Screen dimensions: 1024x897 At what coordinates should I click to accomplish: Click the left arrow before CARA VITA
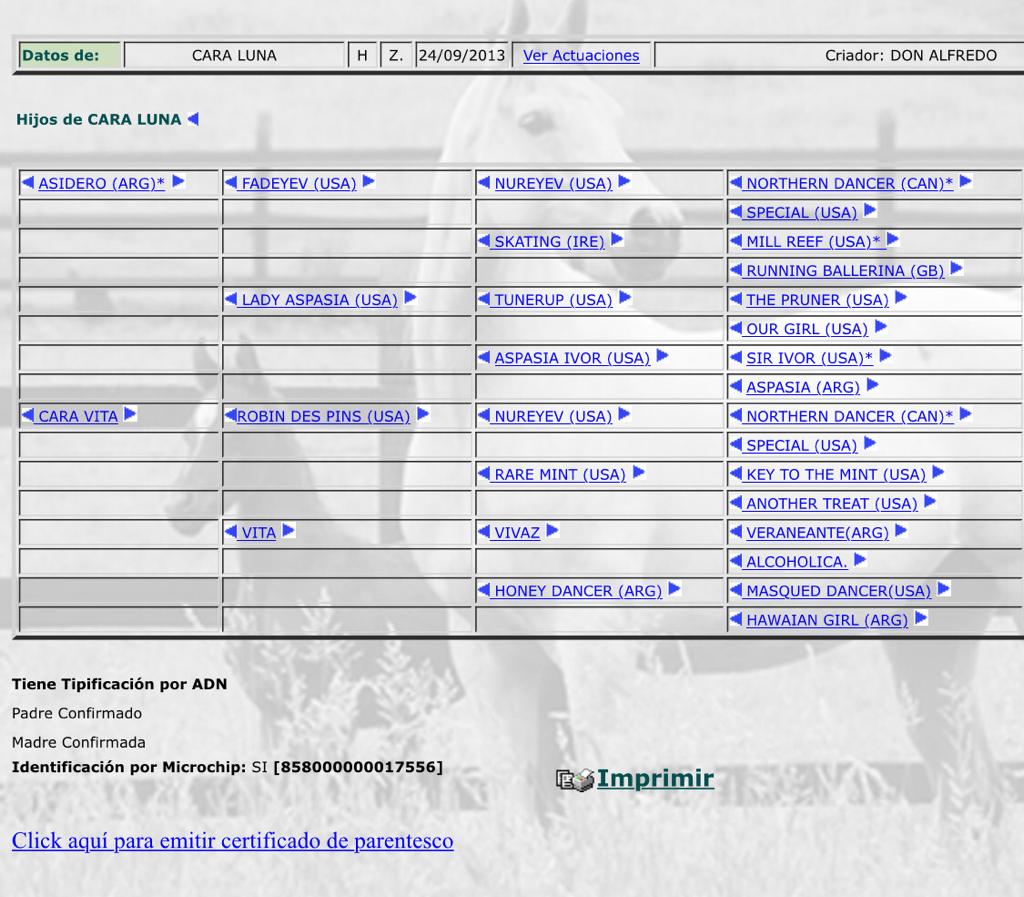tap(28, 415)
